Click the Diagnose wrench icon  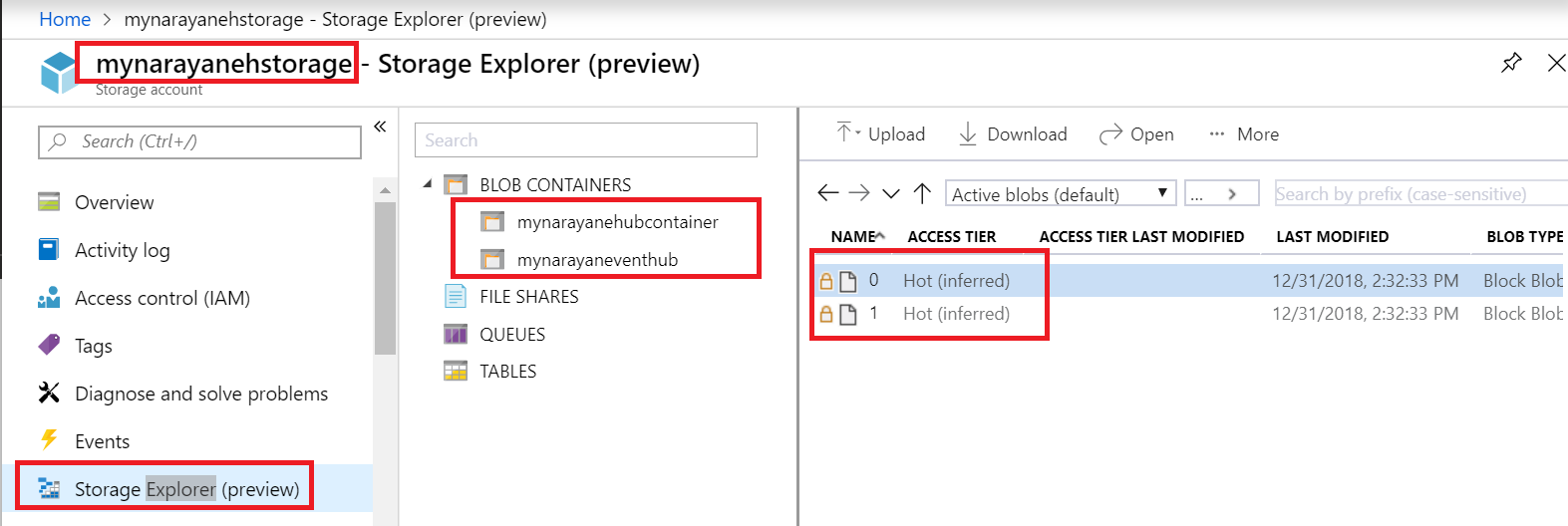49,393
